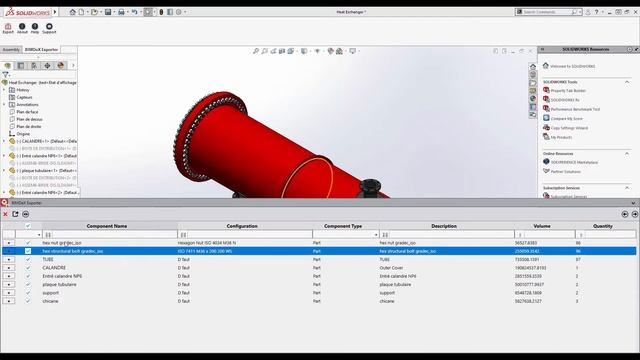640x360 pixels.
Task: Open the Support icon in the BIMDeX ribbon
Action: coord(49,28)
